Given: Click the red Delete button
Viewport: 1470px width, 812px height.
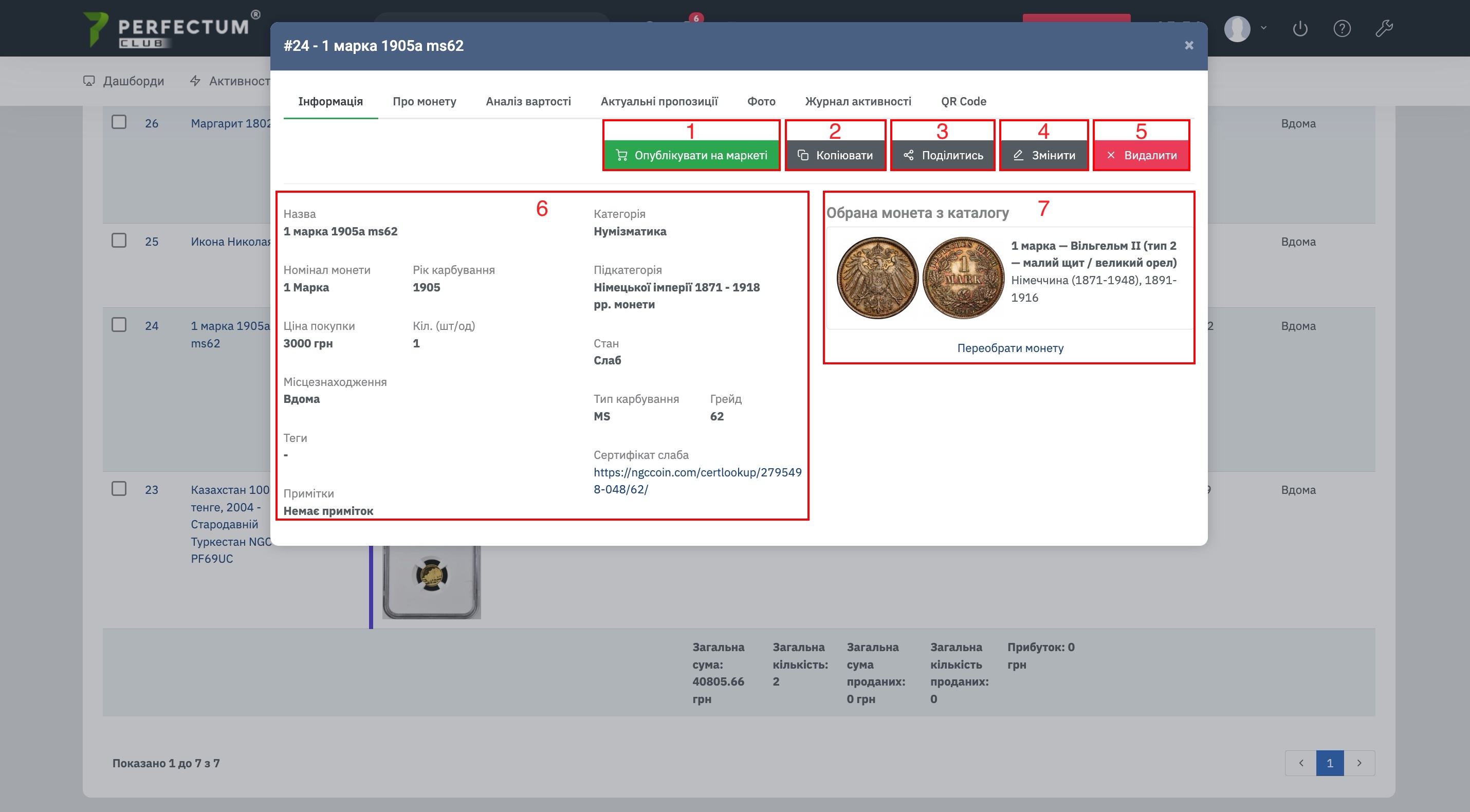Looking at the screenshot, I should click(1141, 155).
